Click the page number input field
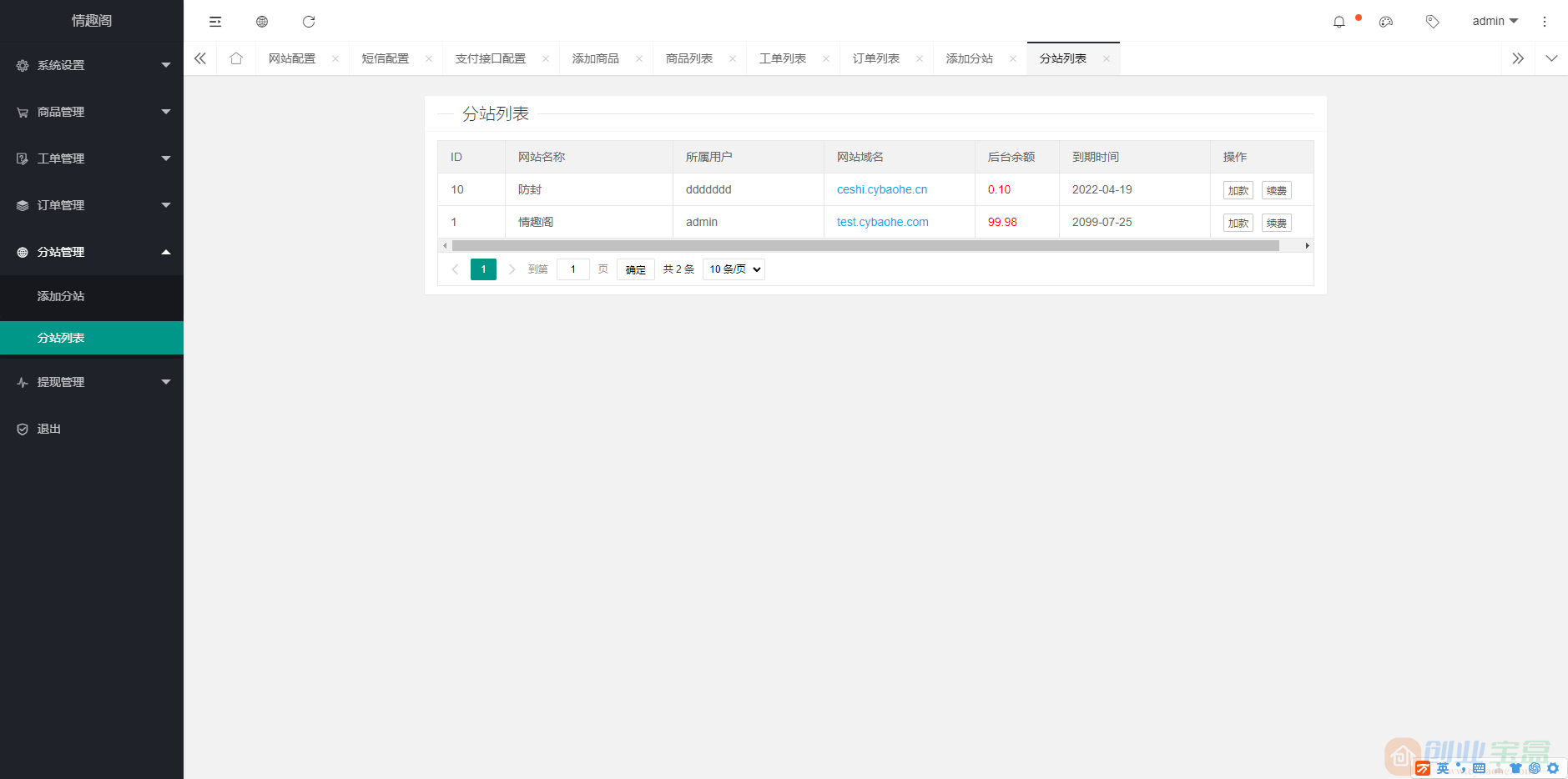This screenshot has width=1568, height=779. pos(572,269)
